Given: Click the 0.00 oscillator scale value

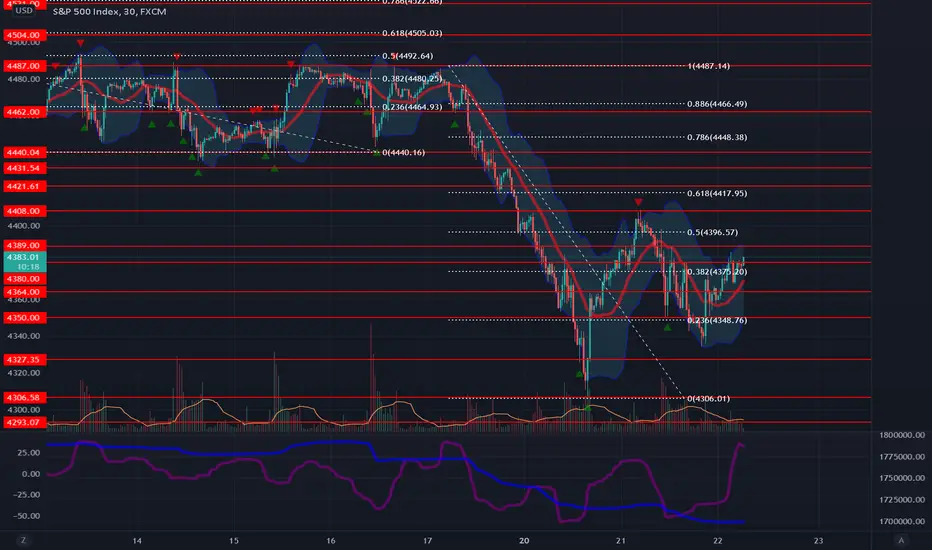Looking at the screenshot, I should pyautogui.click(x=31, y=474).
